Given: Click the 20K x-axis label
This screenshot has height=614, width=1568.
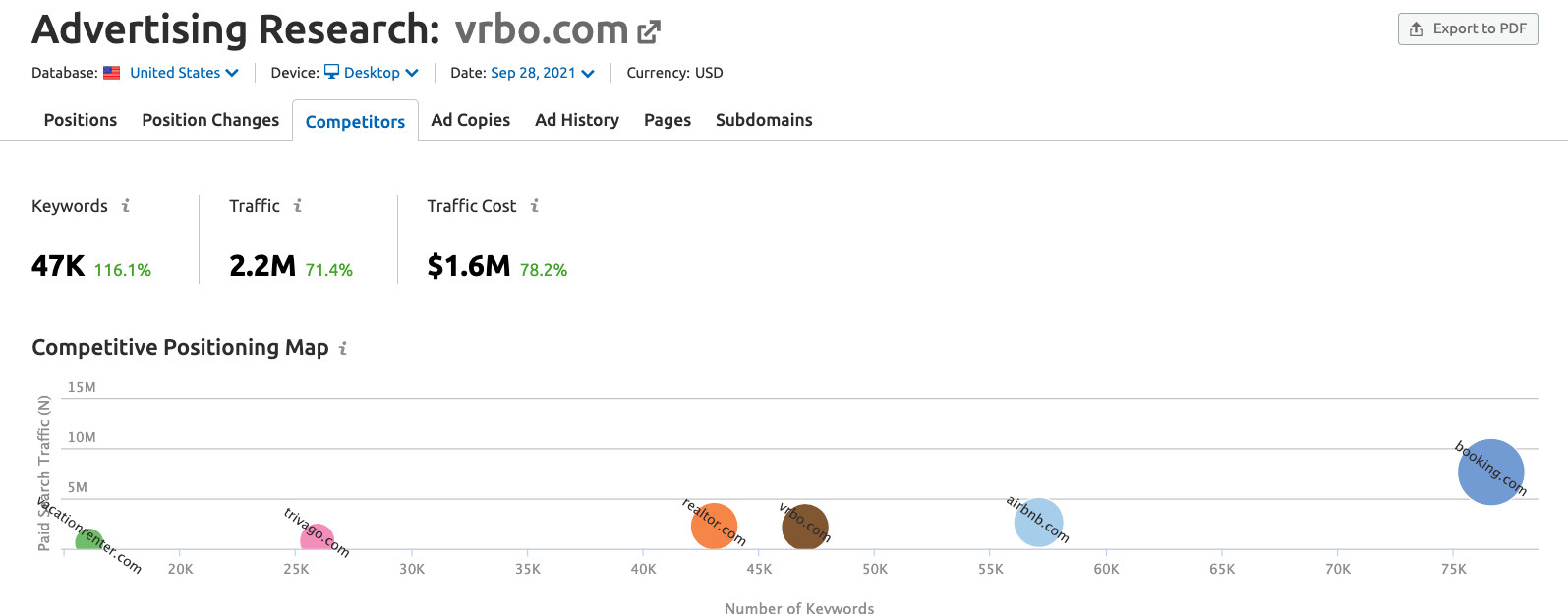Looking at the screenshot, I should pos(181,569).
